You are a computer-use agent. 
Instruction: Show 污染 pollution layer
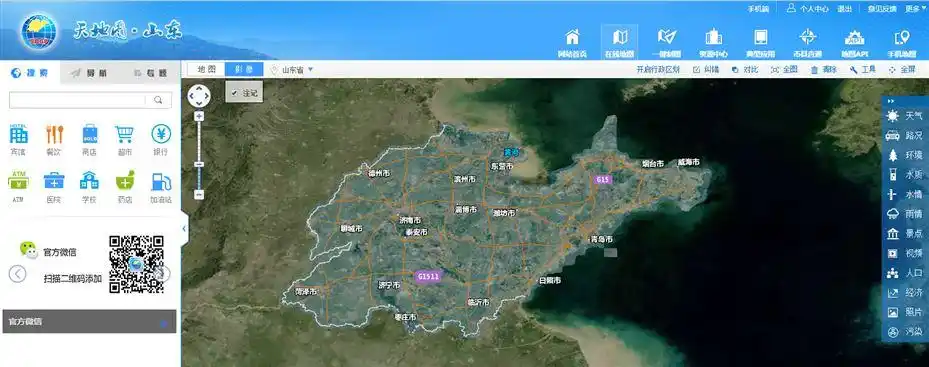905,331
